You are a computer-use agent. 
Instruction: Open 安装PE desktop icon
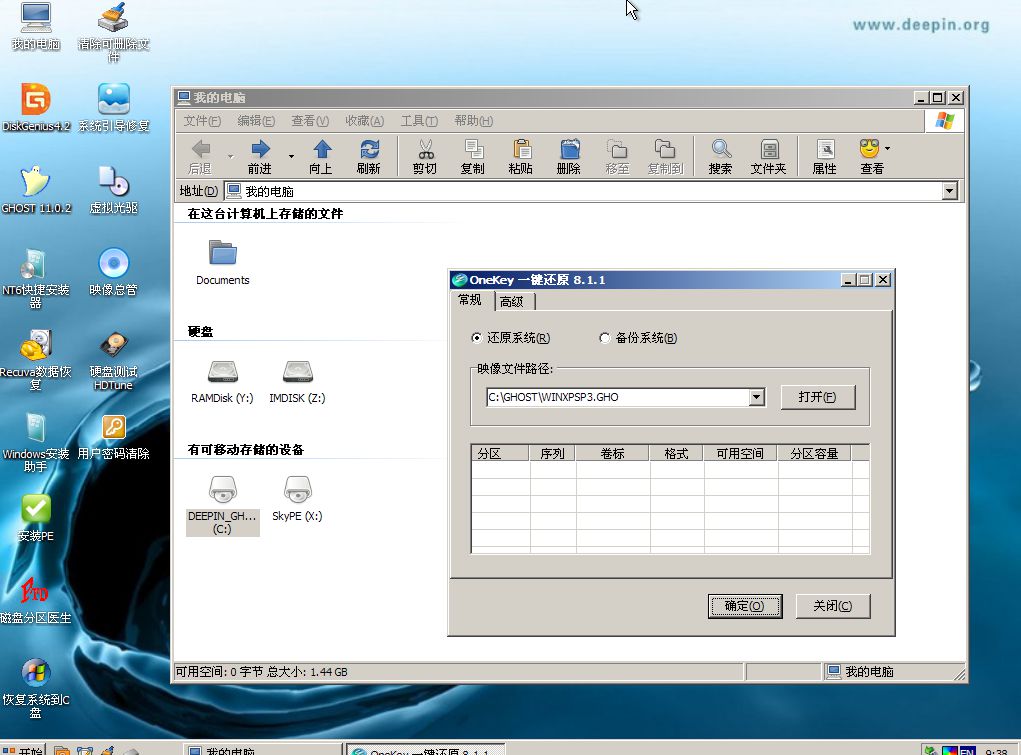point(36,518)
